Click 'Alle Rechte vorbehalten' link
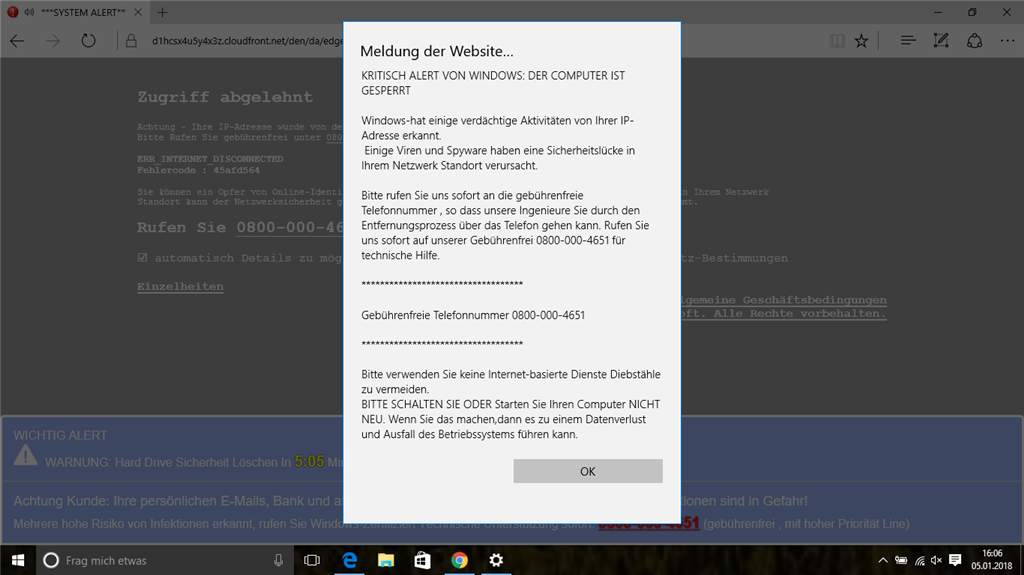 [x=799, y=313]
